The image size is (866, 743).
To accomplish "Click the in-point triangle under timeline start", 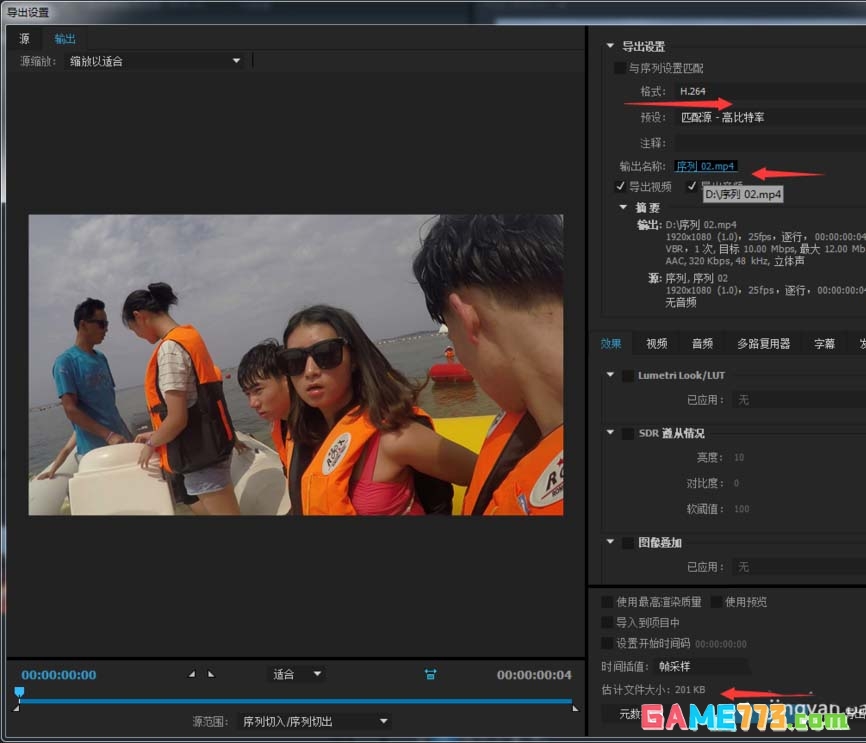I will coord(16,708).
